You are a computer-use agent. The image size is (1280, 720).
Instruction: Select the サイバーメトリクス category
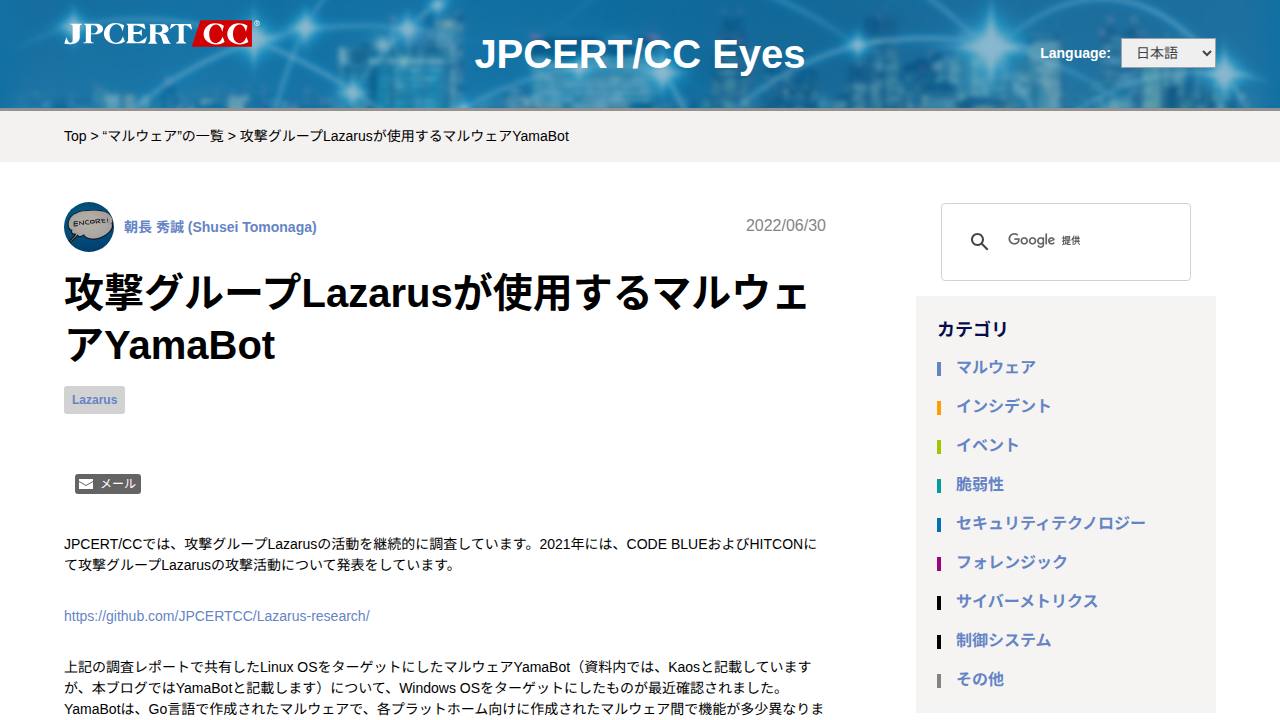1027,601
